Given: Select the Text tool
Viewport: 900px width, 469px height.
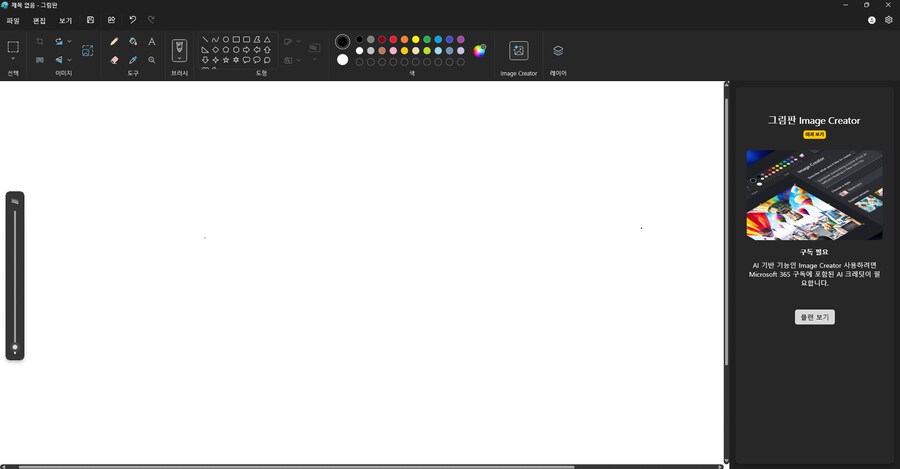Looking at the screenshot, I should pyautogui.click(x=152, y=42).
